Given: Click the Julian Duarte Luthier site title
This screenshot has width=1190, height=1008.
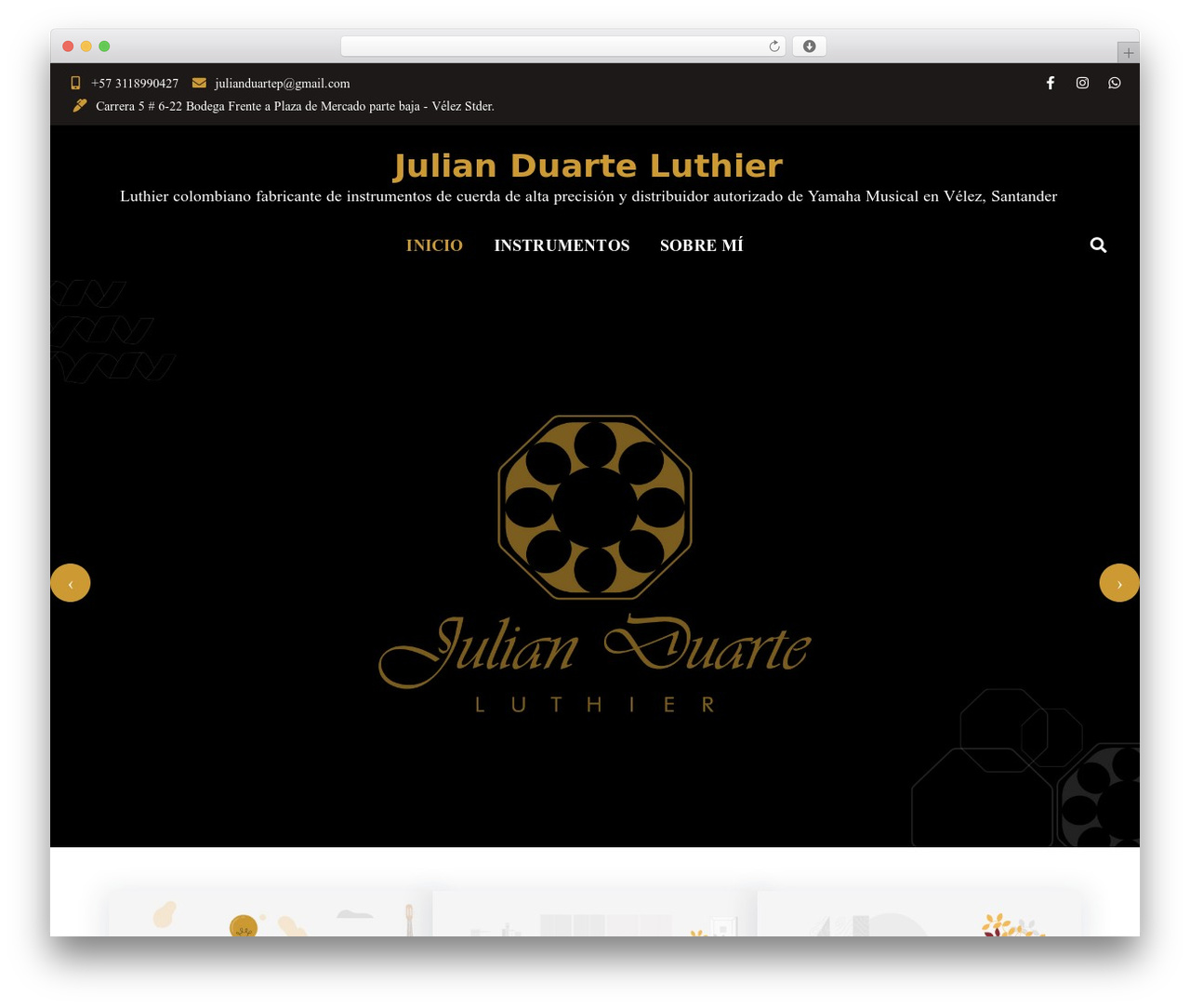Looking at the screenshot, I should [588, 166].
